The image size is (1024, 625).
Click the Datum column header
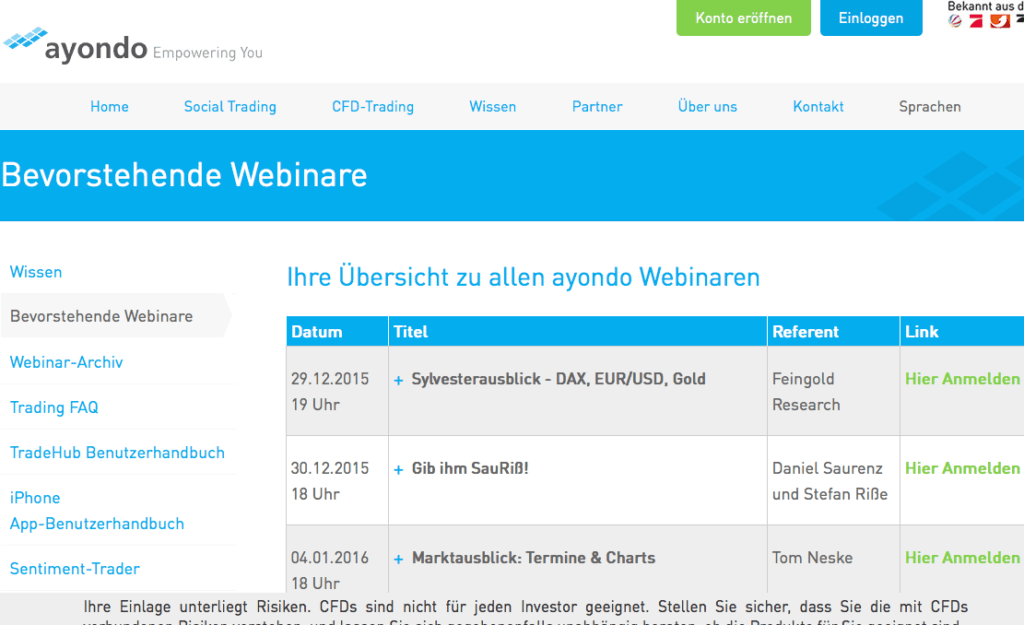click(x=337, y=332)
